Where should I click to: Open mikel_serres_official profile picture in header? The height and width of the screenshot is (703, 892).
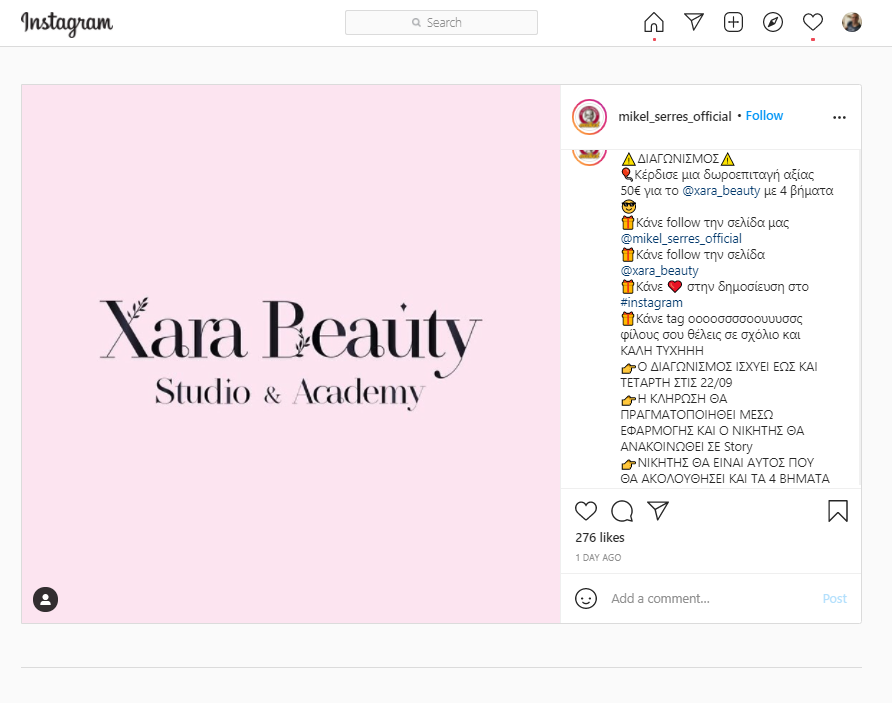click(x=589, y=117)
